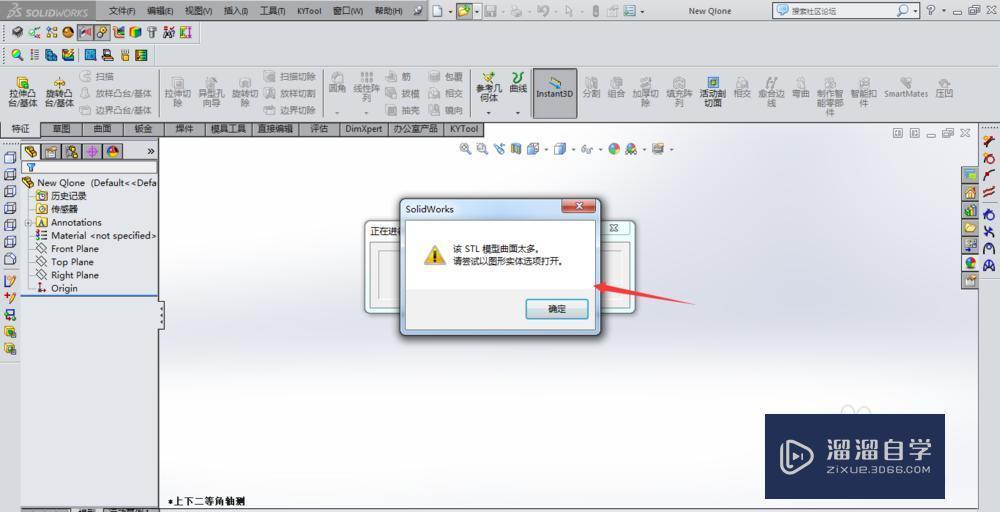
Task: Click the Help question mark icon
Action: (931, 10)
